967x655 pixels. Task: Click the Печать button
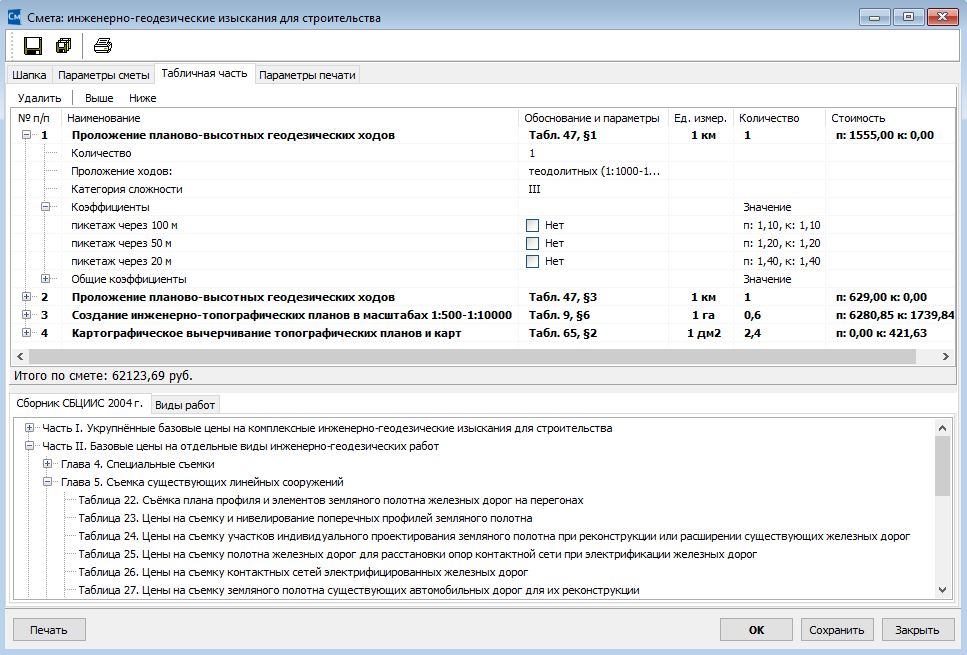pos(49,630)
